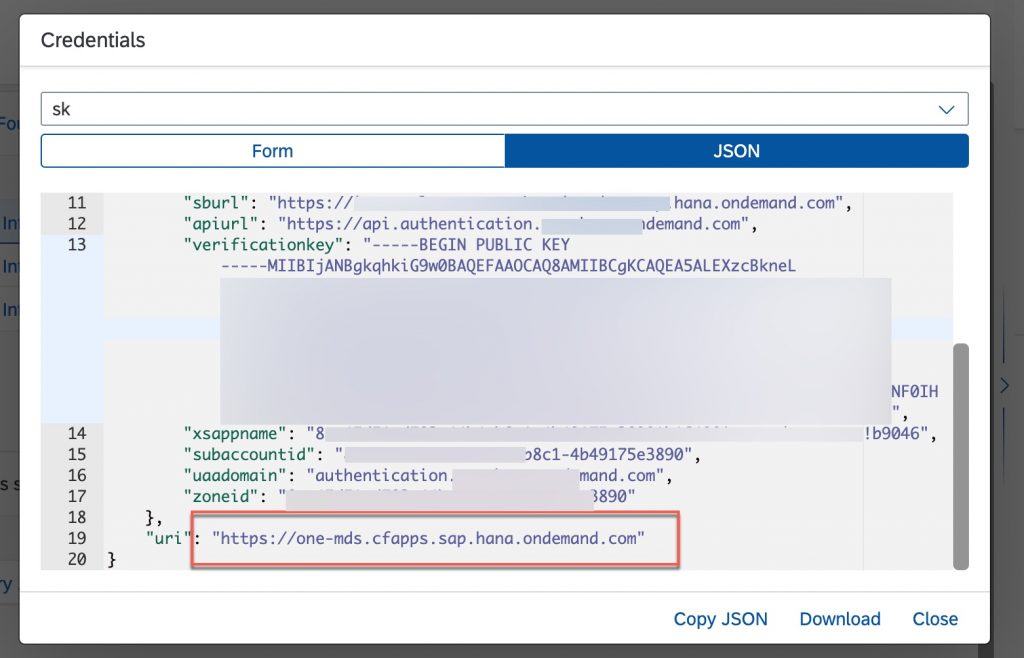Click the dropdown arrow of the sk selector
This screenshot has height=658, width=1024.
946,110
